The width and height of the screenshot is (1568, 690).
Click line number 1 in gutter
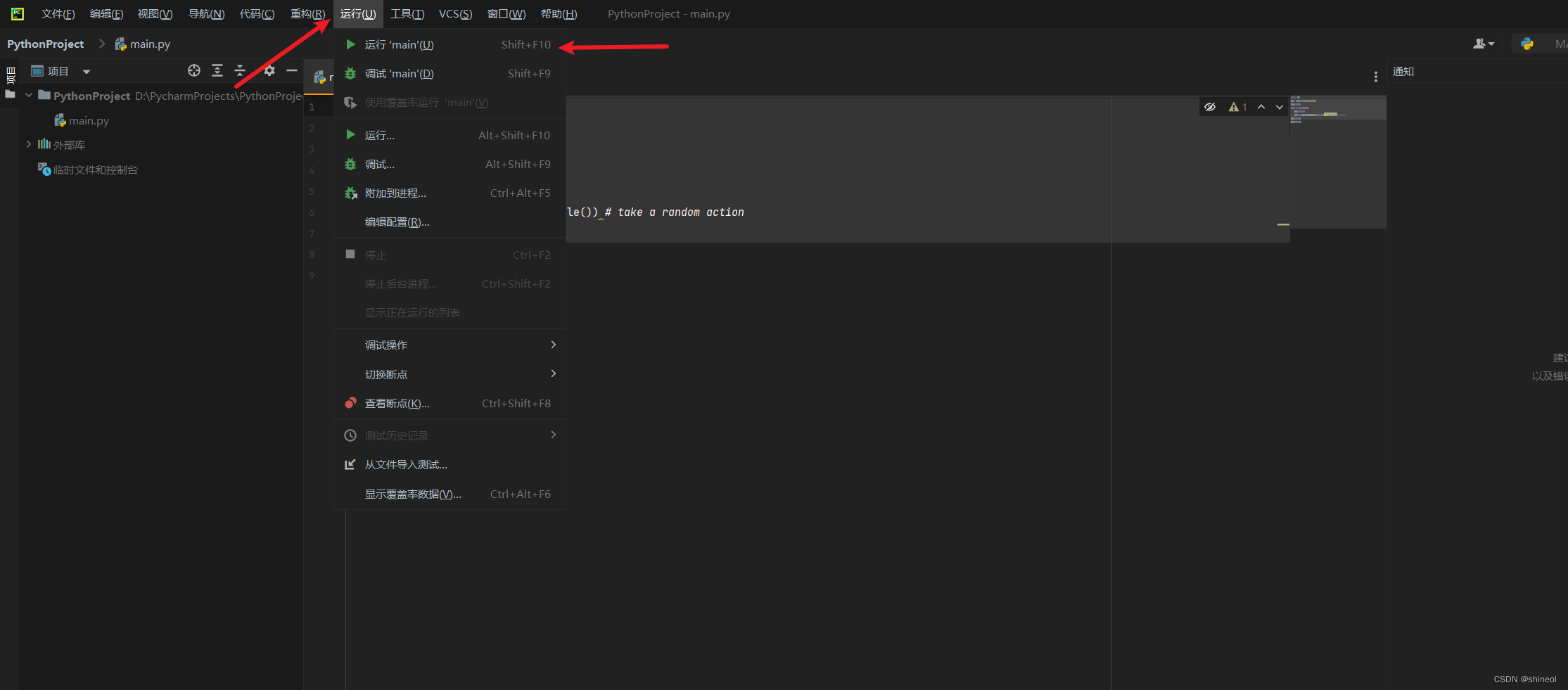pos(312,107)
